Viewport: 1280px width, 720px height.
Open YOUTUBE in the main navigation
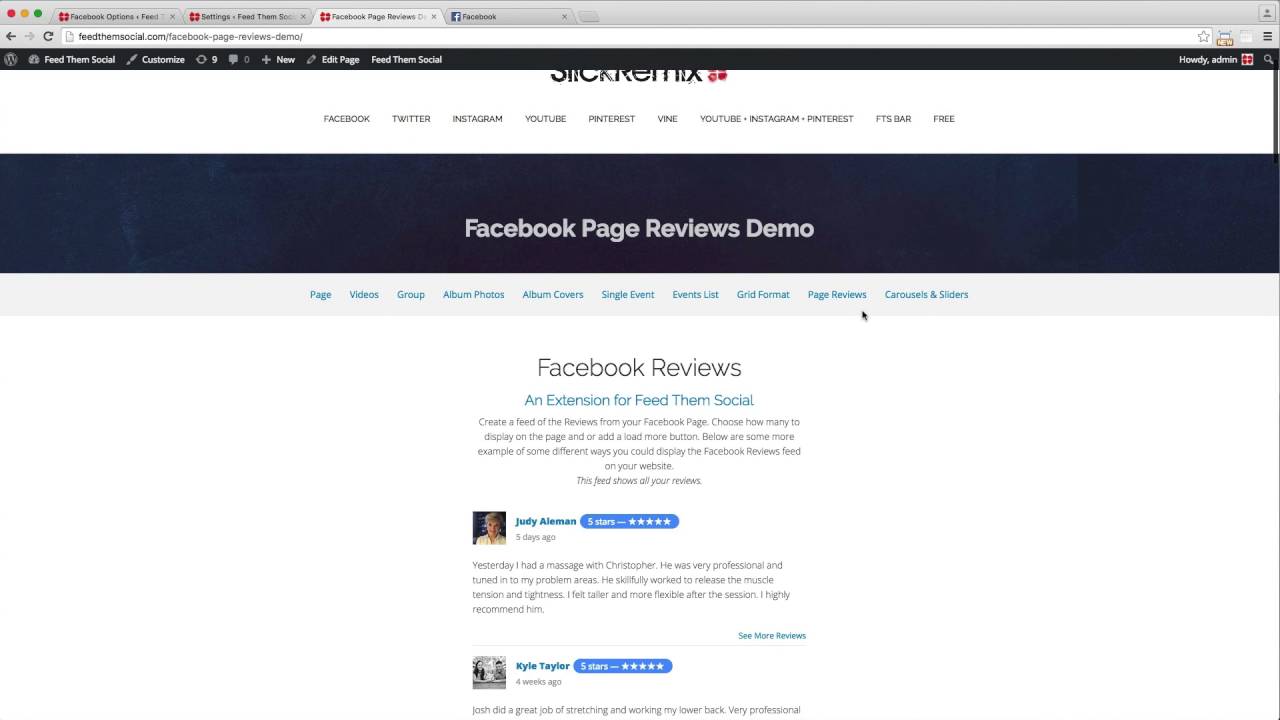(545, 119)
